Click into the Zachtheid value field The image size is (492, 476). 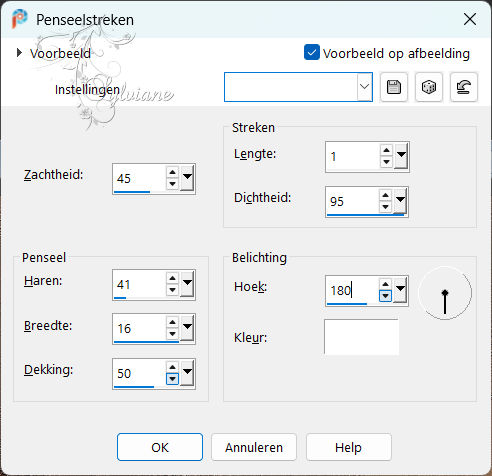click(x=139, y=178)
